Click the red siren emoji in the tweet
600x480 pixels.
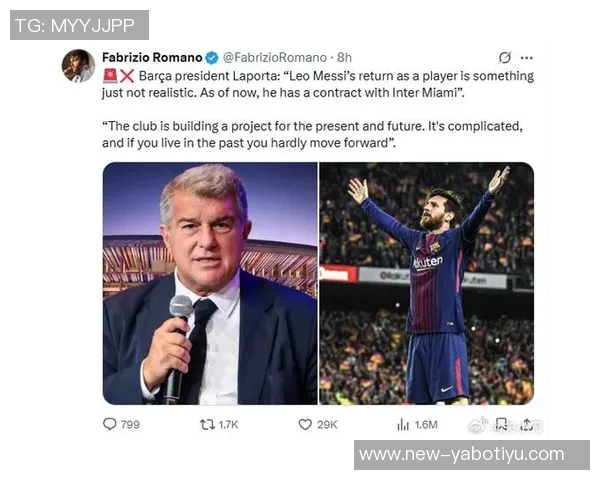110,76
